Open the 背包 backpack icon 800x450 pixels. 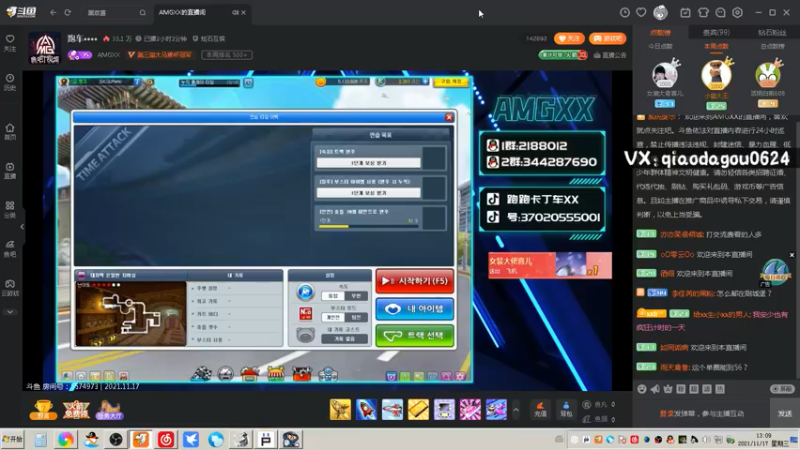[566, 409]
